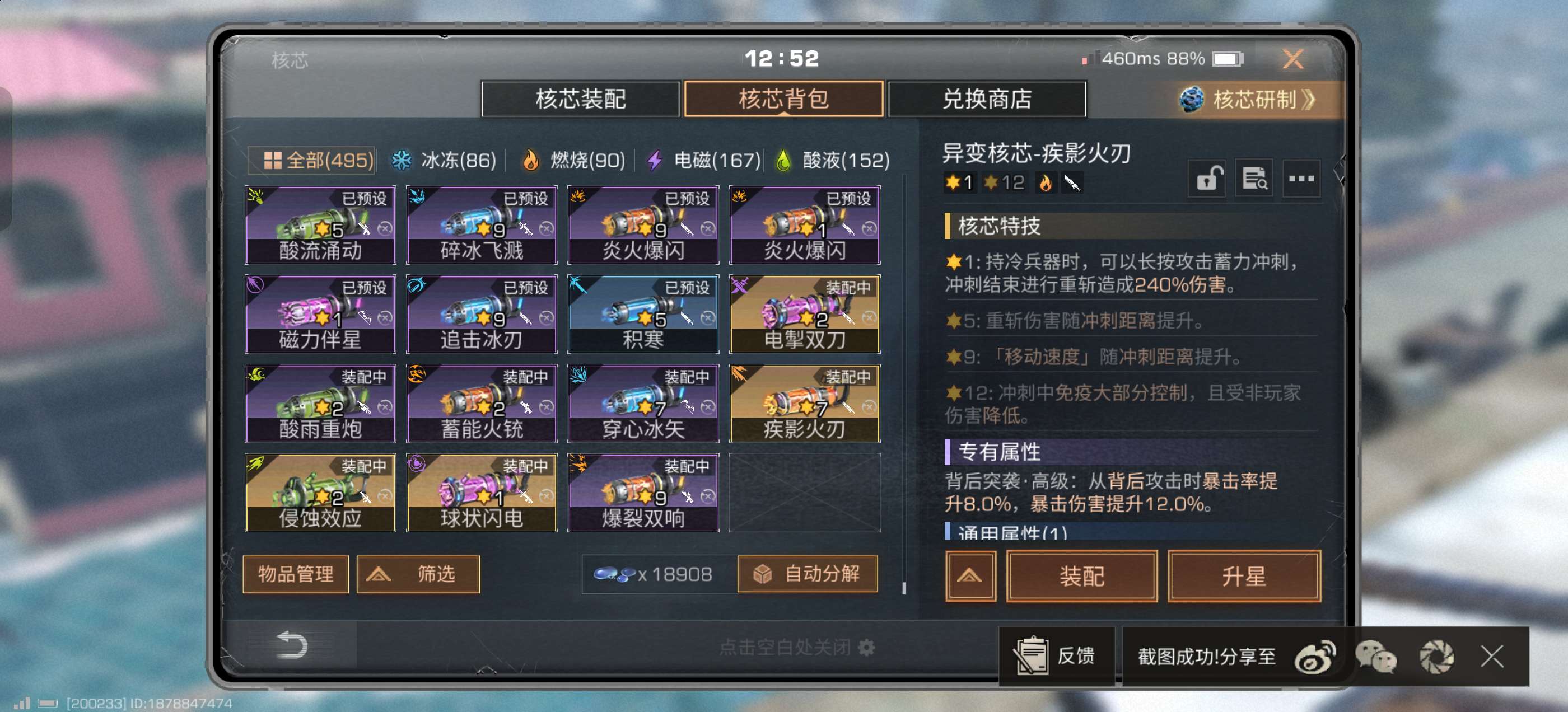This screenshot has width=1568, height=712.
Task: Click the 自动分解 button
Action: [807, 574]
